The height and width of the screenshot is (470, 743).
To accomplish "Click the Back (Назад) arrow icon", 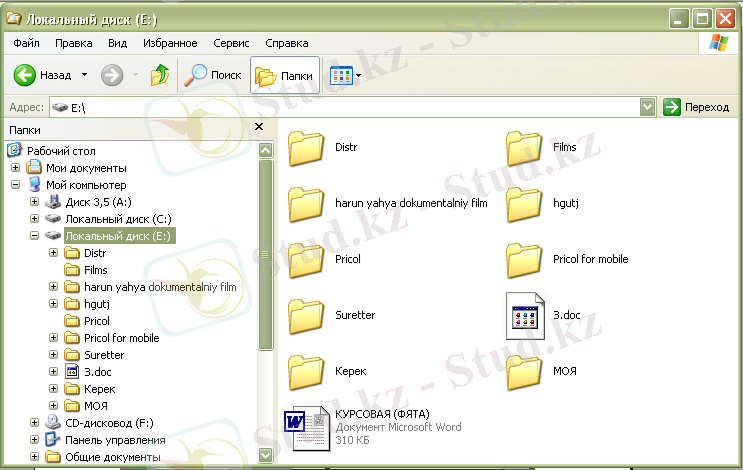I will [25, 75].
